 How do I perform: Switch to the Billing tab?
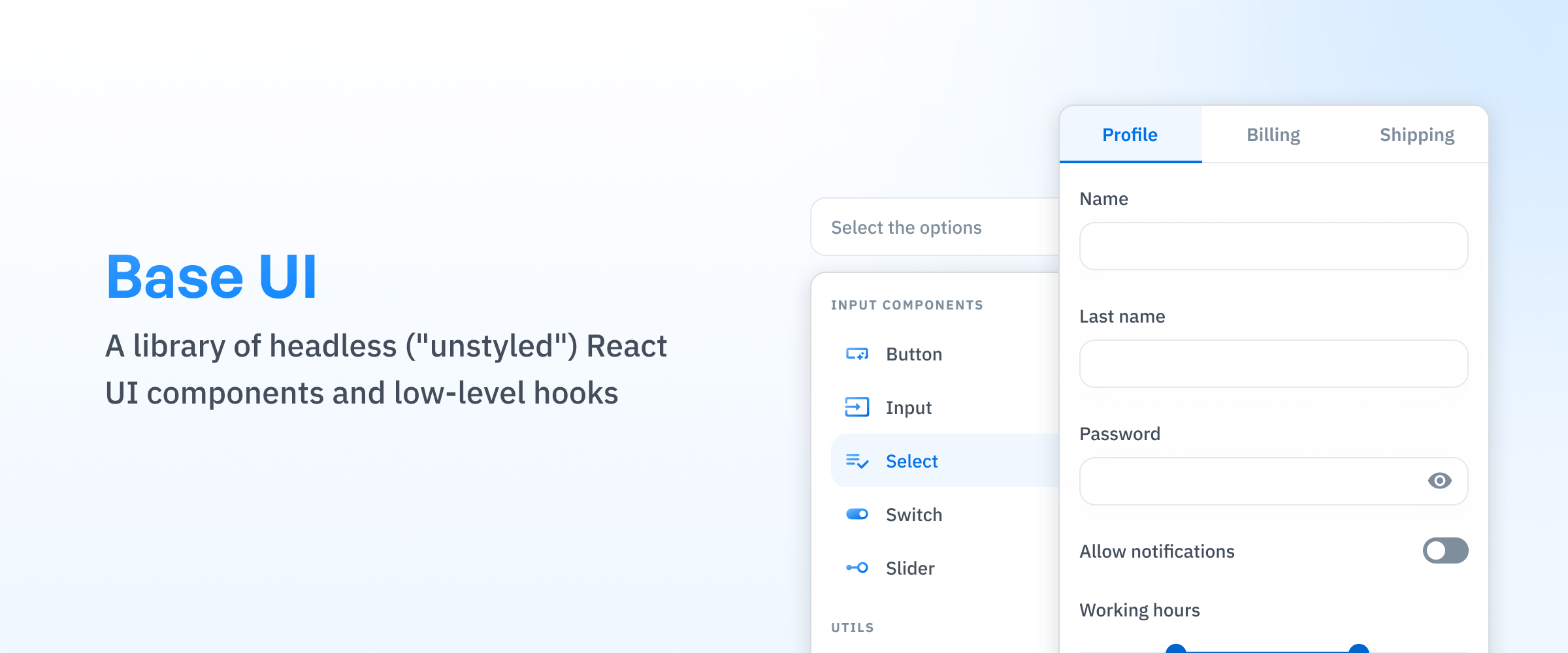pos(1273,135)
